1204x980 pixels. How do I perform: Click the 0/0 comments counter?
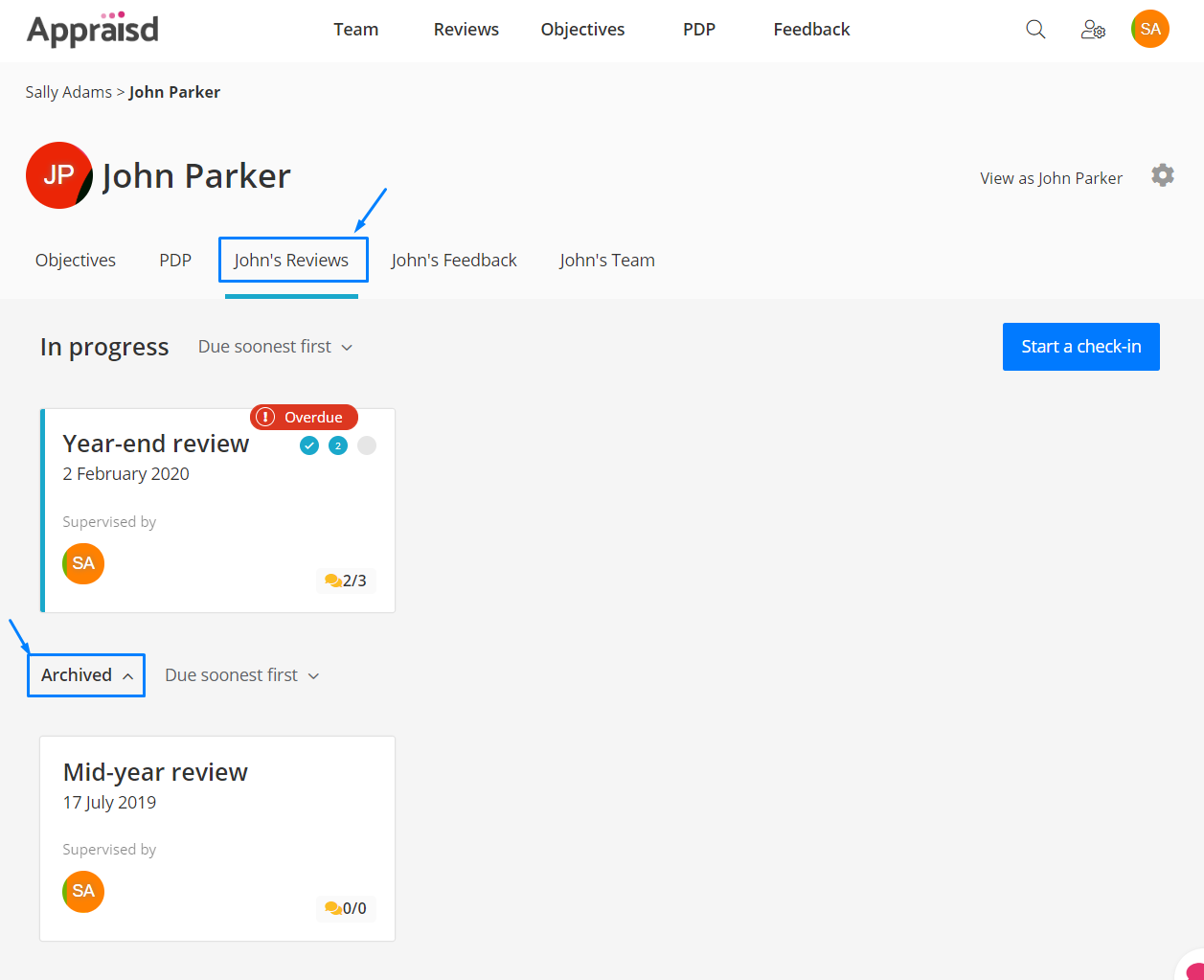point(346,908)
